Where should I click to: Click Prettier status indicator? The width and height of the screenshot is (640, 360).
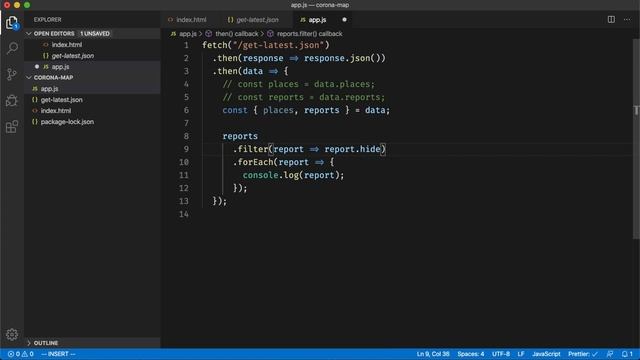pyautogui.click(x=582, y=354)
